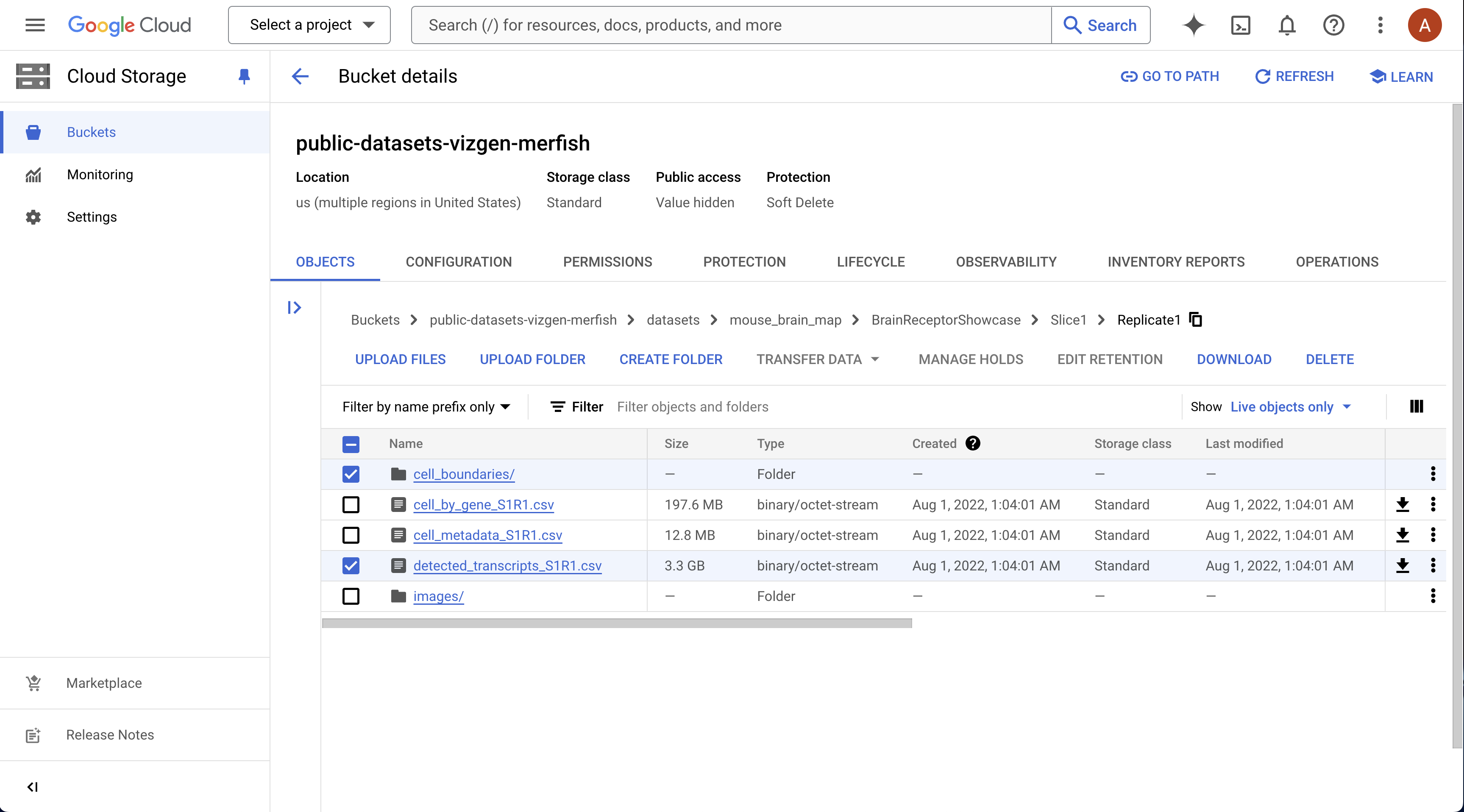Viewport: 1464px width, 812px height.
Task: Open Marketplace in the sidebar
Action: [135, 683]
